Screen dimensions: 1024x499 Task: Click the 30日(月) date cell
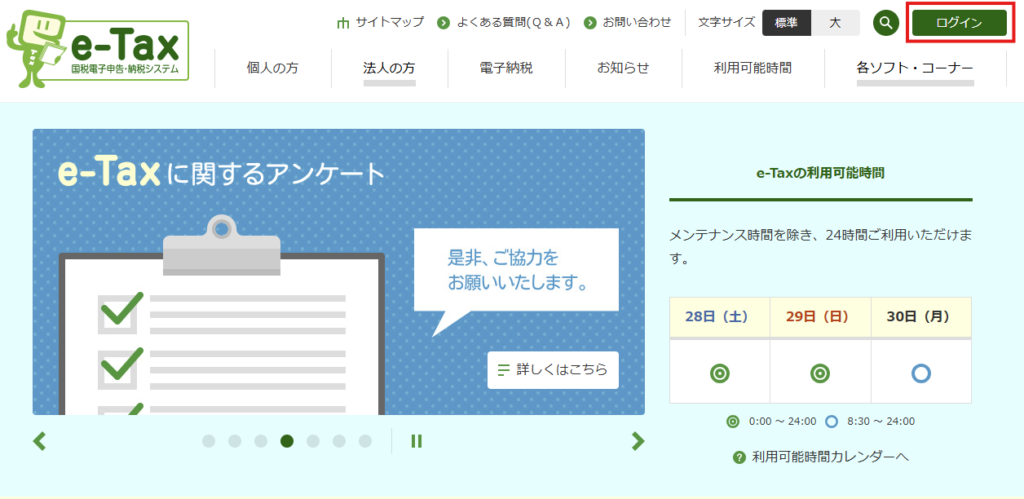(x=921, y=317)
